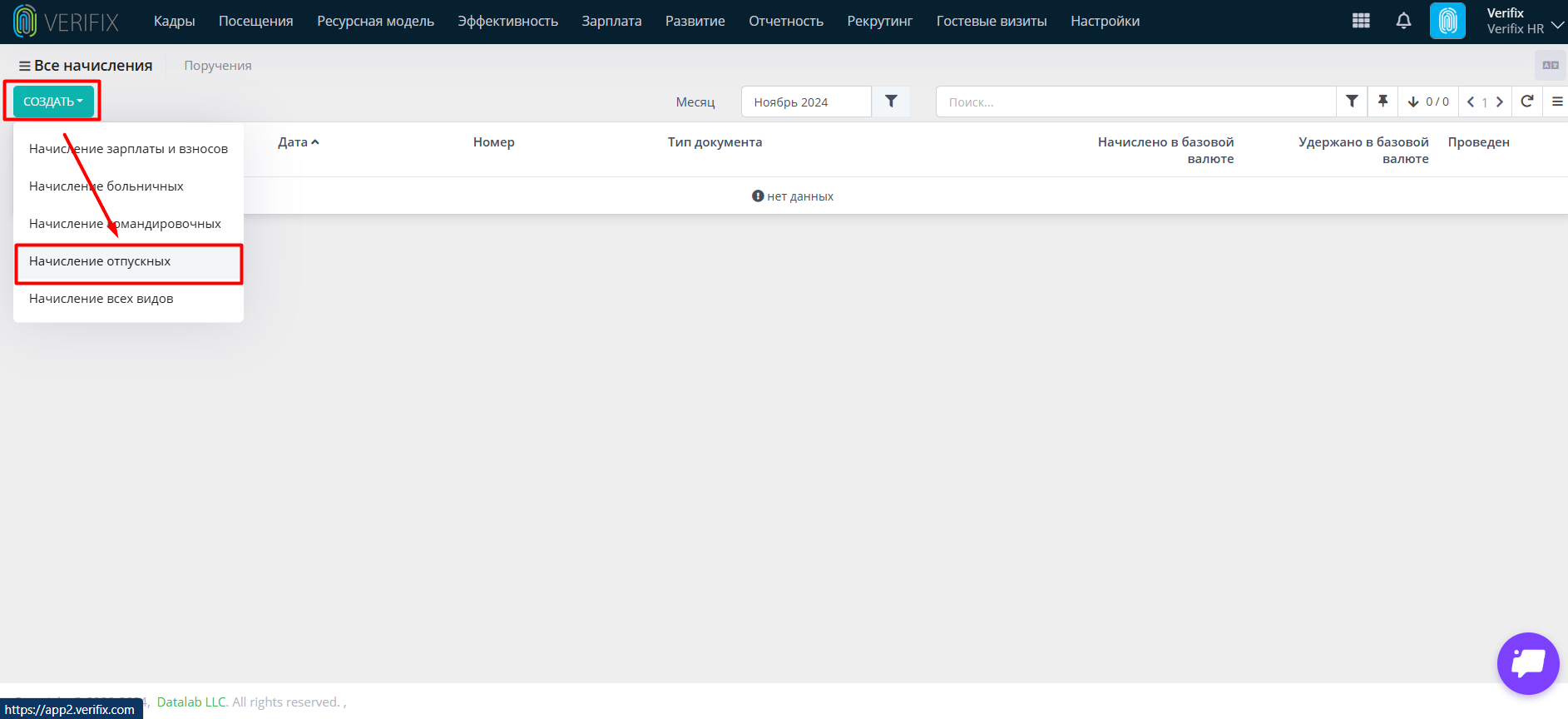The height and width of the screenshot is (719, 1568).
Task: Toggle the language switch icon at top right
Action: click(x=1551, y=65)
